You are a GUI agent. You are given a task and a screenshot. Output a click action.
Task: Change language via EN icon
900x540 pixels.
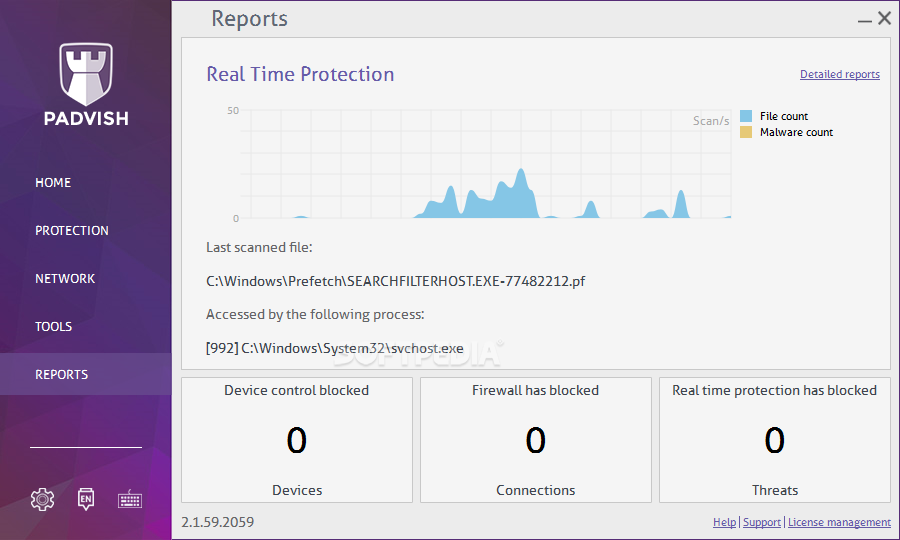pos(86,499)
